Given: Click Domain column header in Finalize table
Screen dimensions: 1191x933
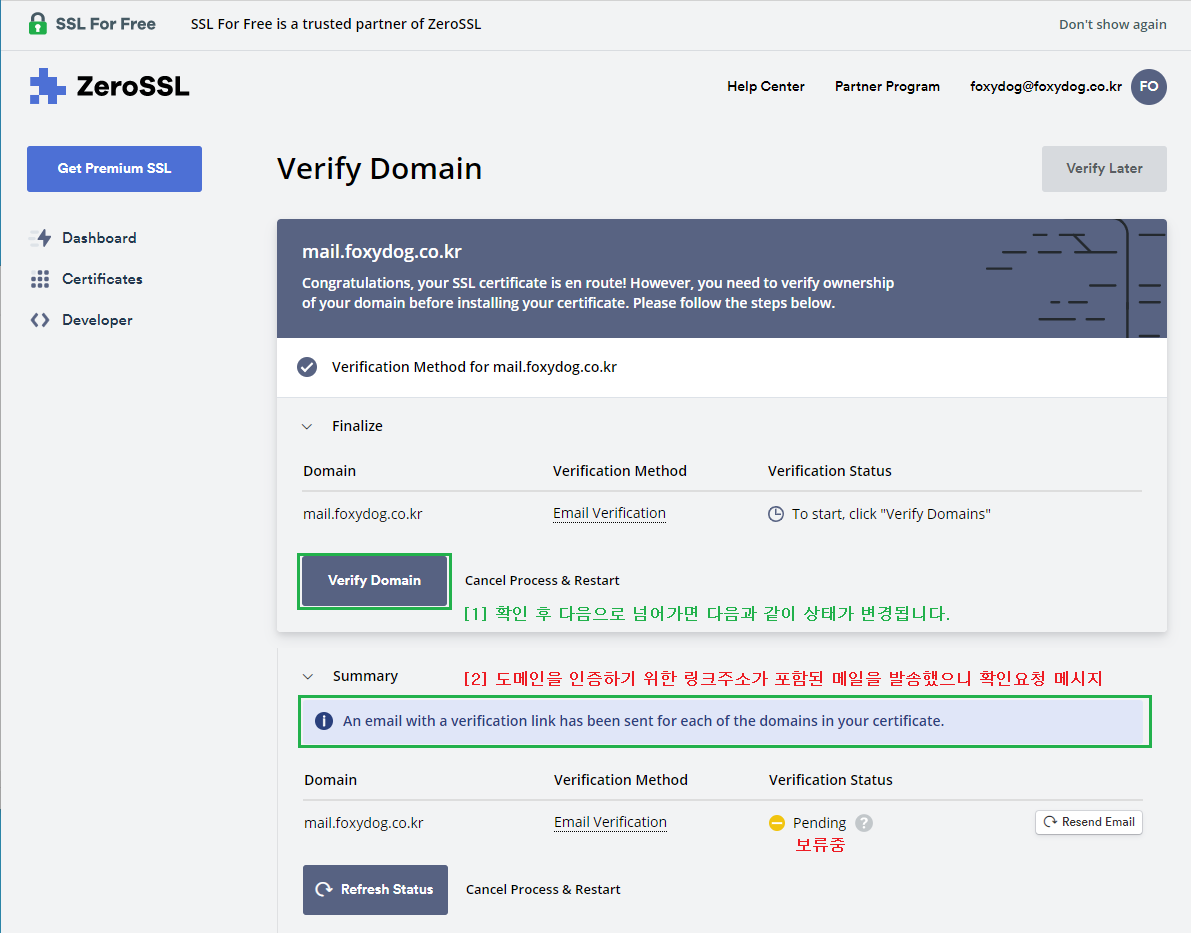Looking at the screenshot, I should [x=330, y=471].
